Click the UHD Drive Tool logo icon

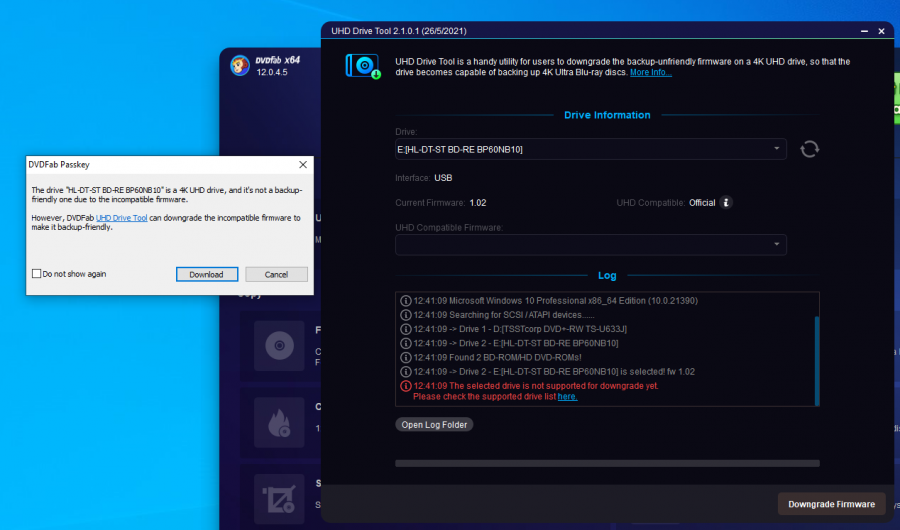(363, 67)
